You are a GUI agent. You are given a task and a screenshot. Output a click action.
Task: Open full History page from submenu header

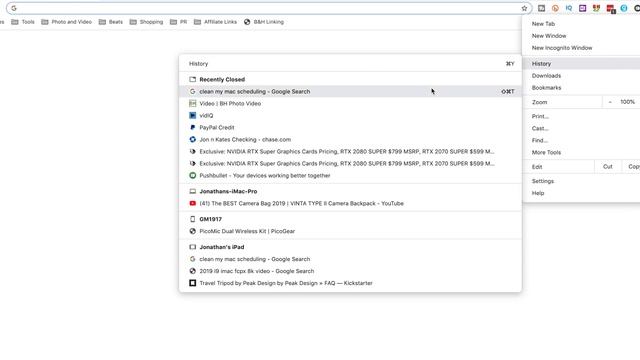click(350, 64)
